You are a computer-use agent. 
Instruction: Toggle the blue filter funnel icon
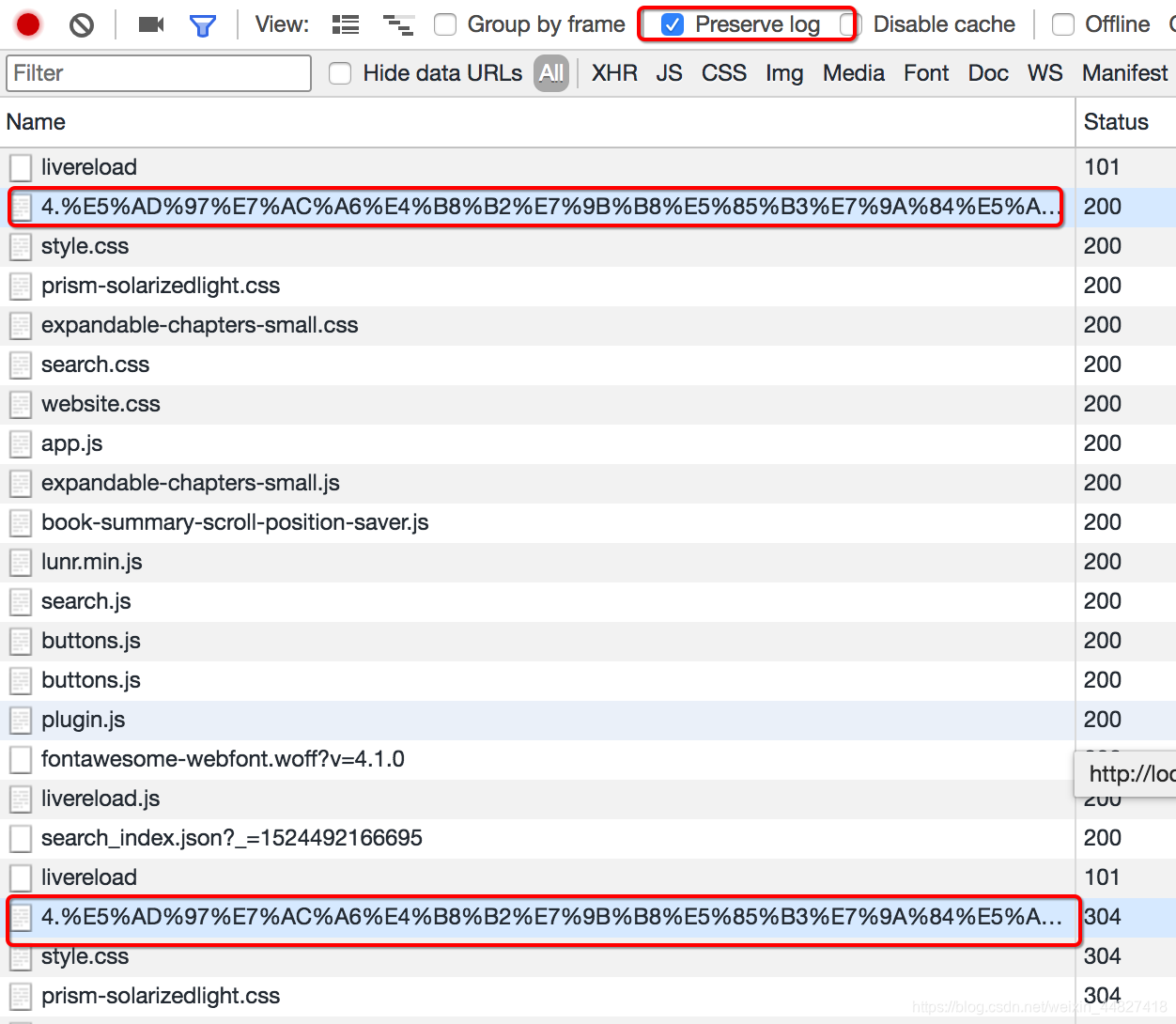click(x=203, y=25)
